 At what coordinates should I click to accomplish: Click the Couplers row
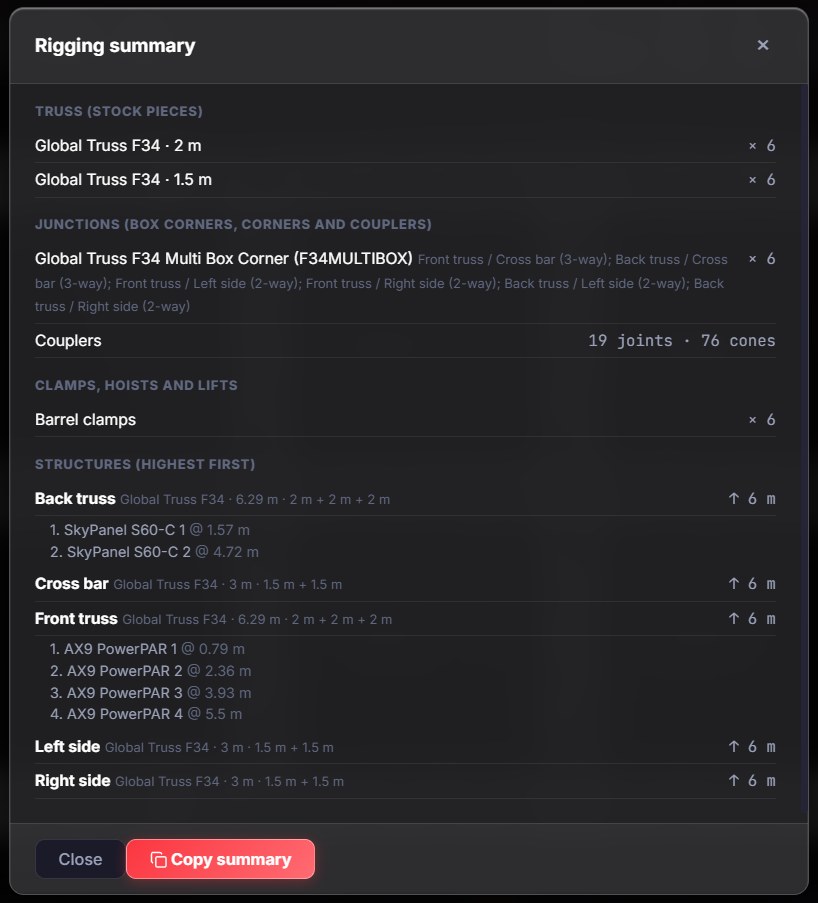pyautogui.click(x=405, y=340)
